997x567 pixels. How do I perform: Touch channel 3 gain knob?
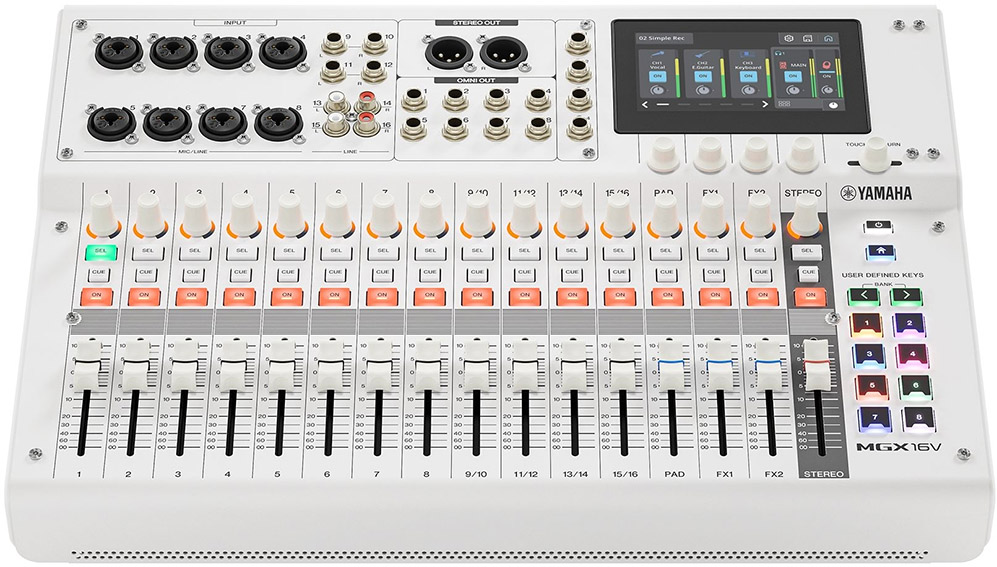pos(196,216)
